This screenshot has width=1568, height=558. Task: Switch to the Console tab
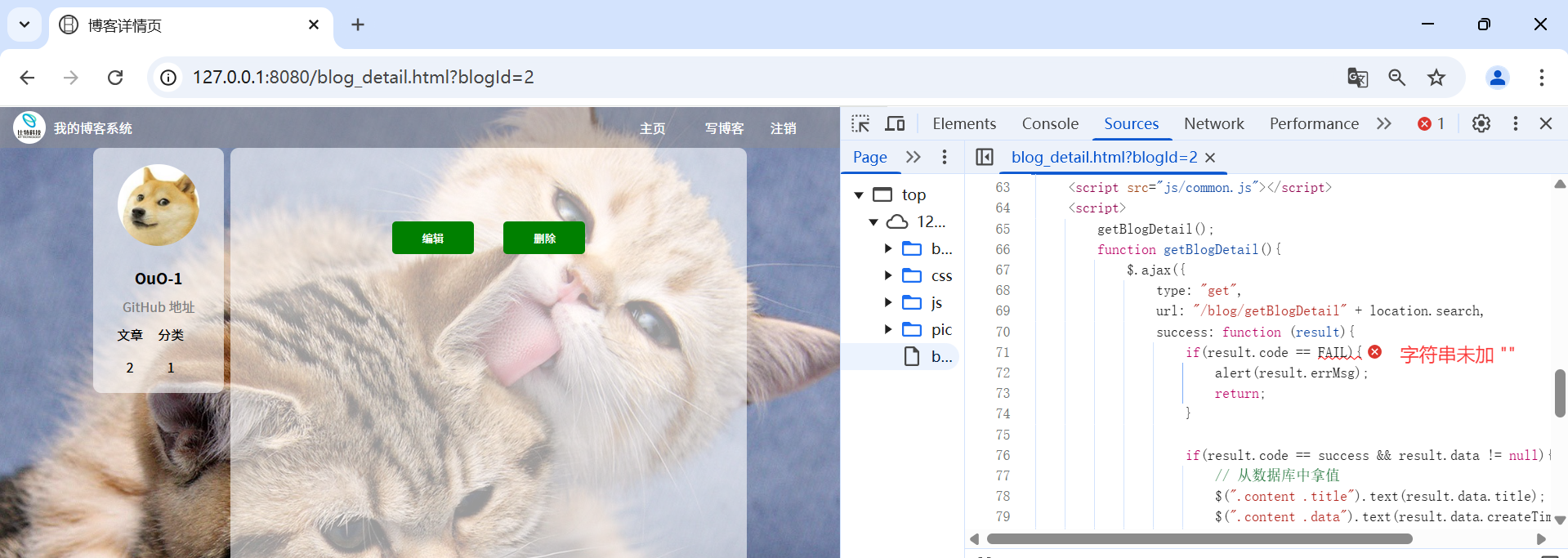[1050, 123]
